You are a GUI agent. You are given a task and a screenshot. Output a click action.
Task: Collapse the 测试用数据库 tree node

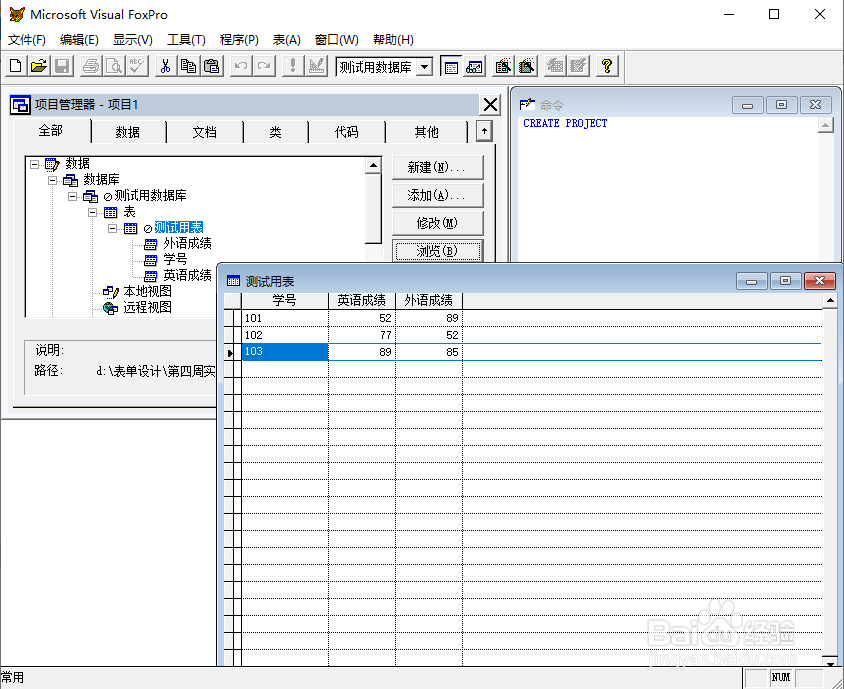[x=73, y=196]
